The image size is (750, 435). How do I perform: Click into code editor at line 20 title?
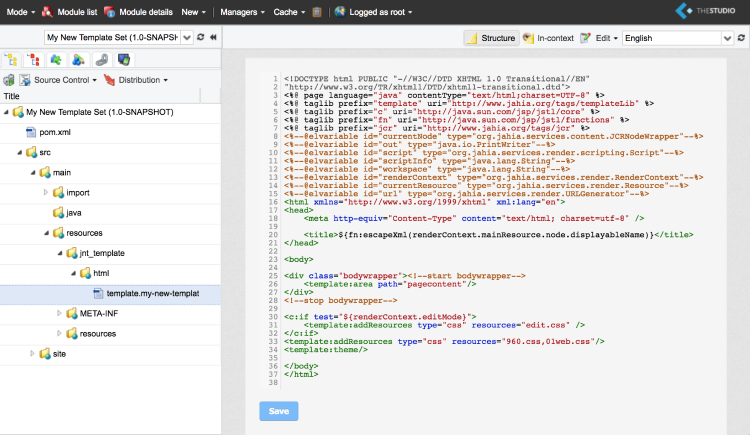pyautogui.click(x=498, y=234)
